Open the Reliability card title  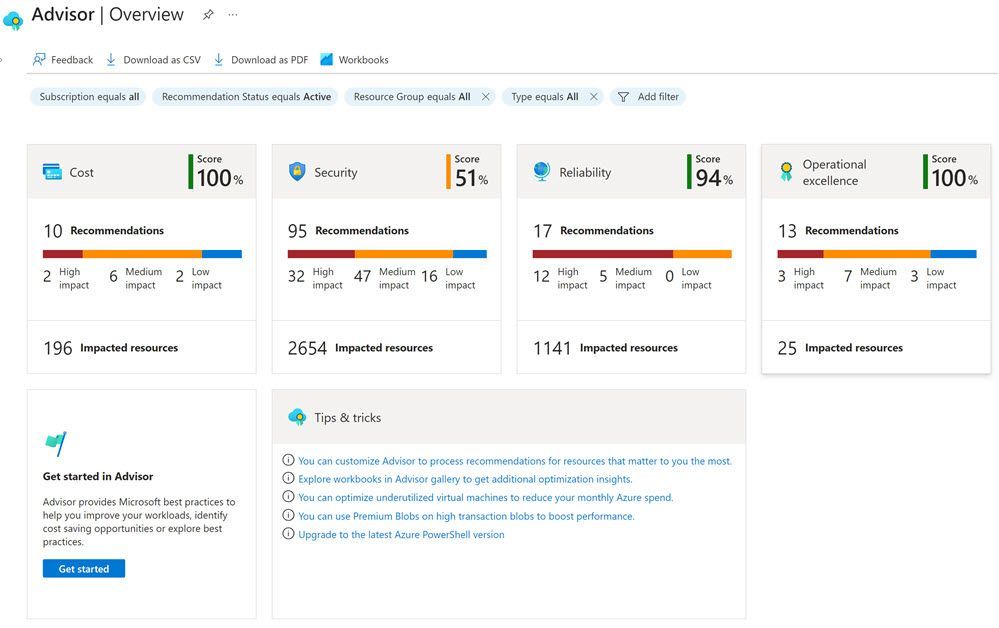(x=585, y=173)
